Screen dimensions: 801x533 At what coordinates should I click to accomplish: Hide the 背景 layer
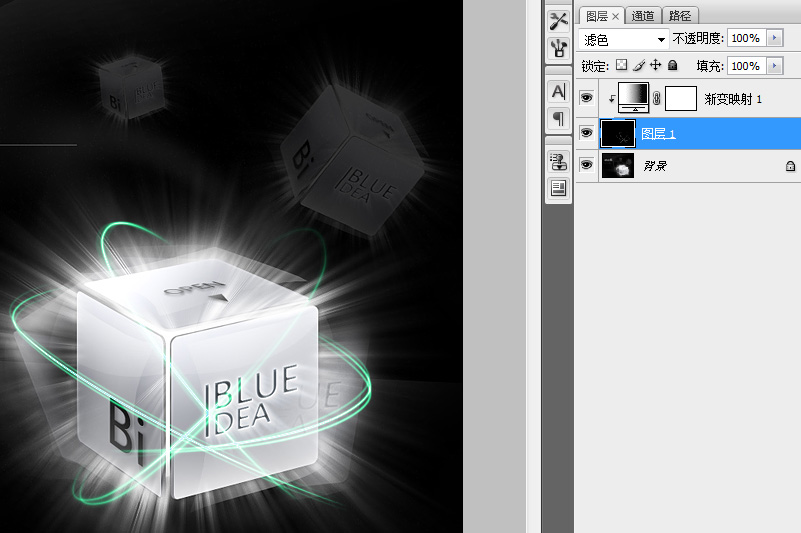pyautogui.click(x=586, y=165)
